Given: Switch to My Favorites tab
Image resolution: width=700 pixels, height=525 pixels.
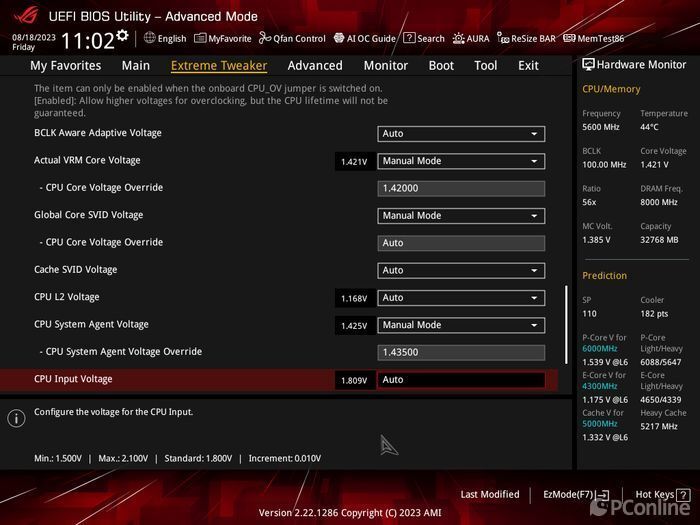Looking at the screenshot, I should tap(66, 66).
